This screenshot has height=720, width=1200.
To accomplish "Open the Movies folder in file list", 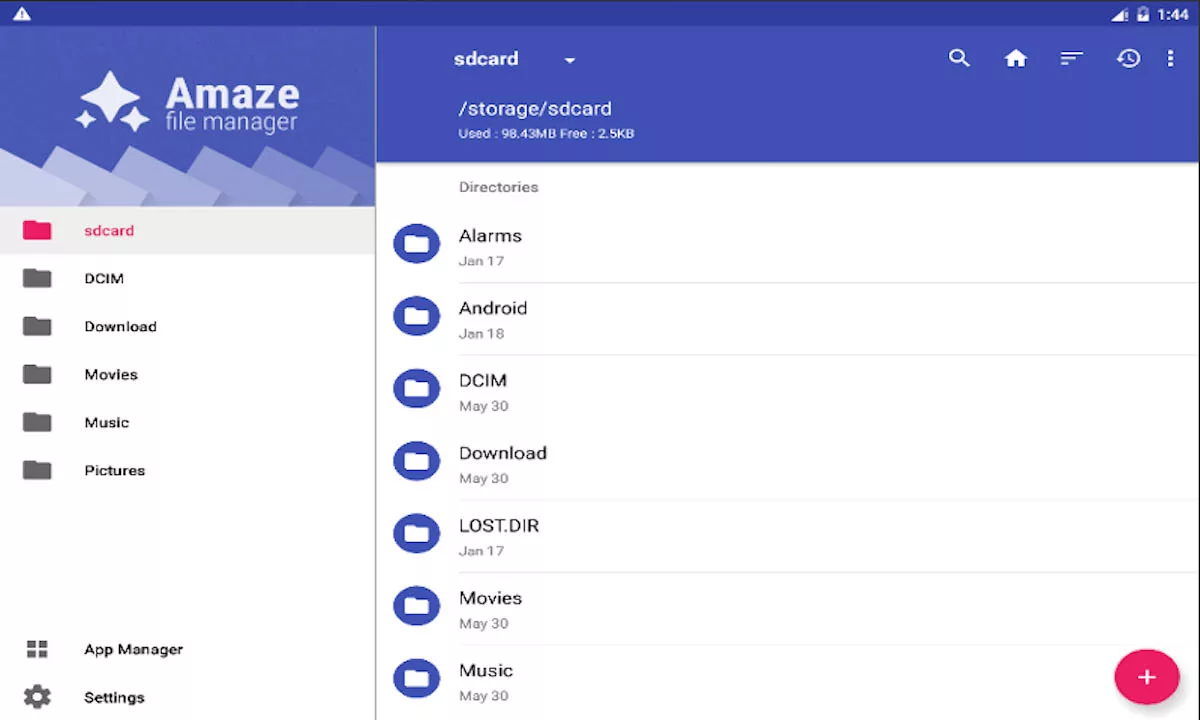I will click(490, 599).
